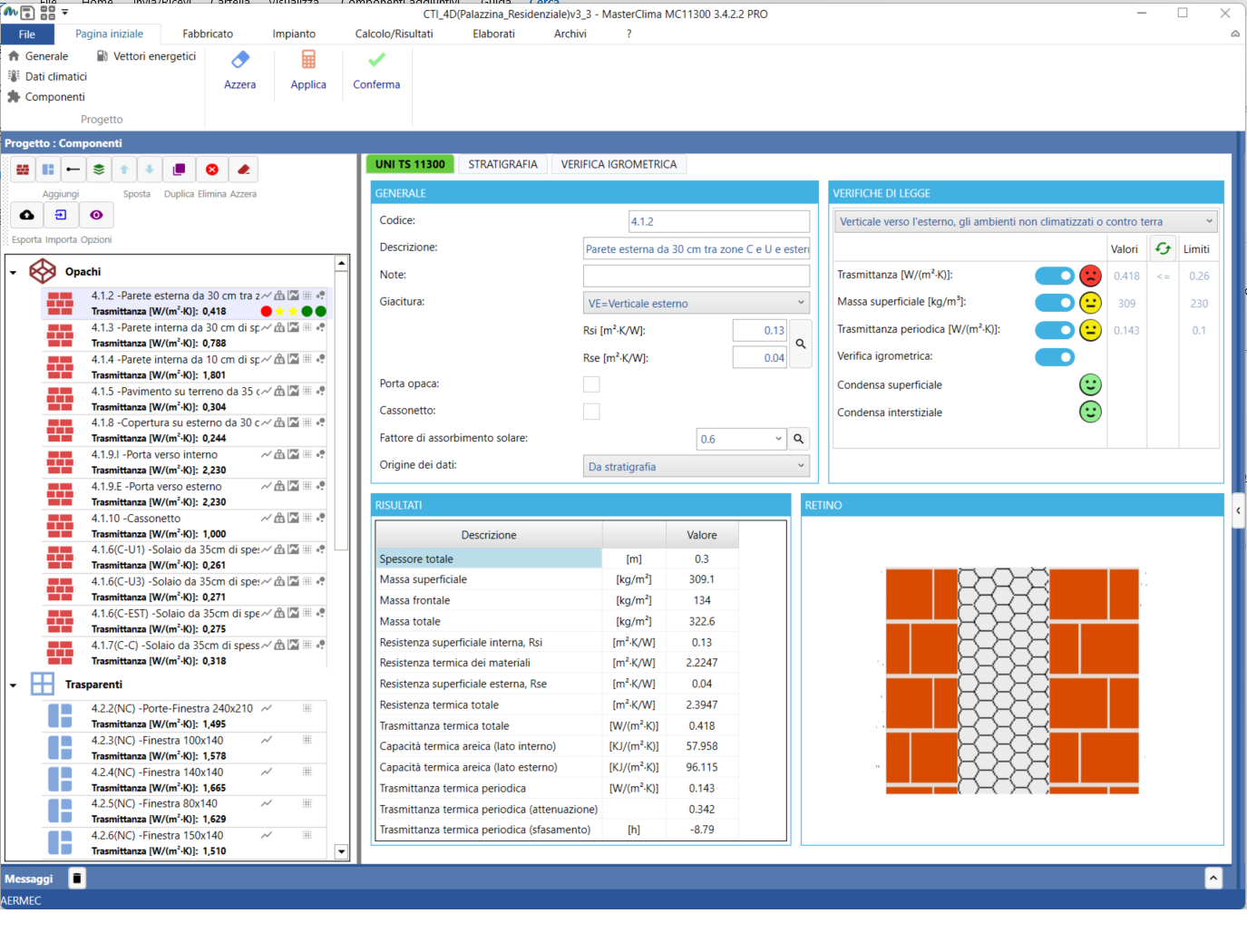The image size is (1247, 952).
Task: Open Opzioni eye icon
Action: 96,215
